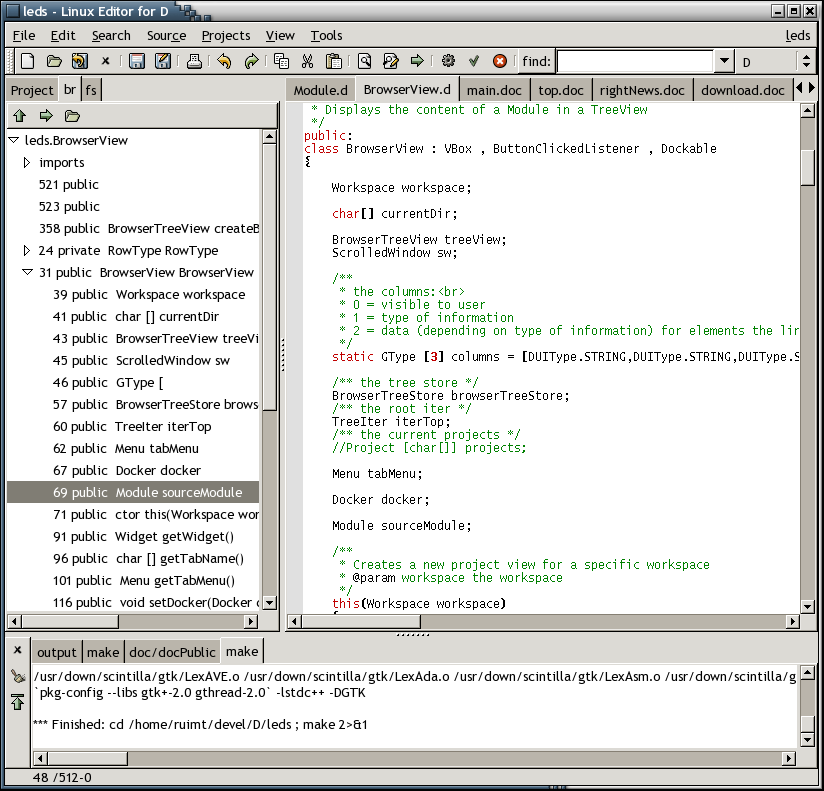Select 45 public ScrolledWindow sw row
The image size is (824, 791).
point(133,360)
